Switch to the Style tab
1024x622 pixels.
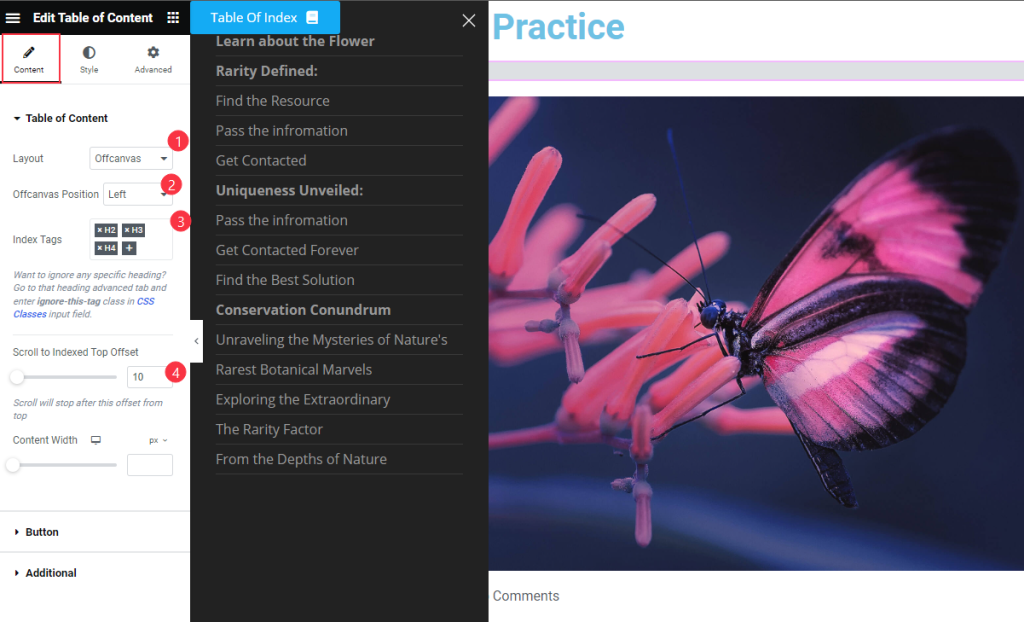[x=89, y=59]
